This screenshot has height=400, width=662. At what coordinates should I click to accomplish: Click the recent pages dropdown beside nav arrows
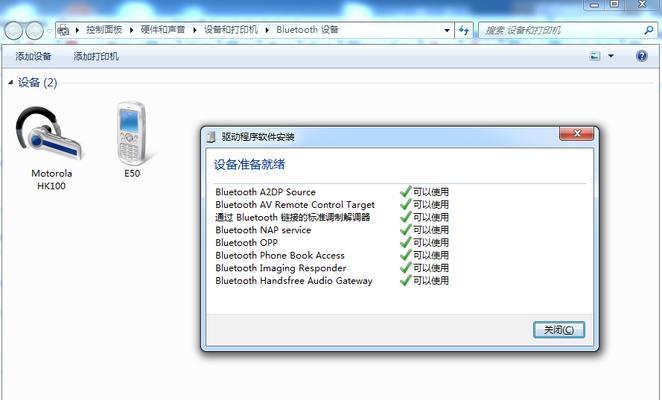pyautogui.click(x=49, y=30)
